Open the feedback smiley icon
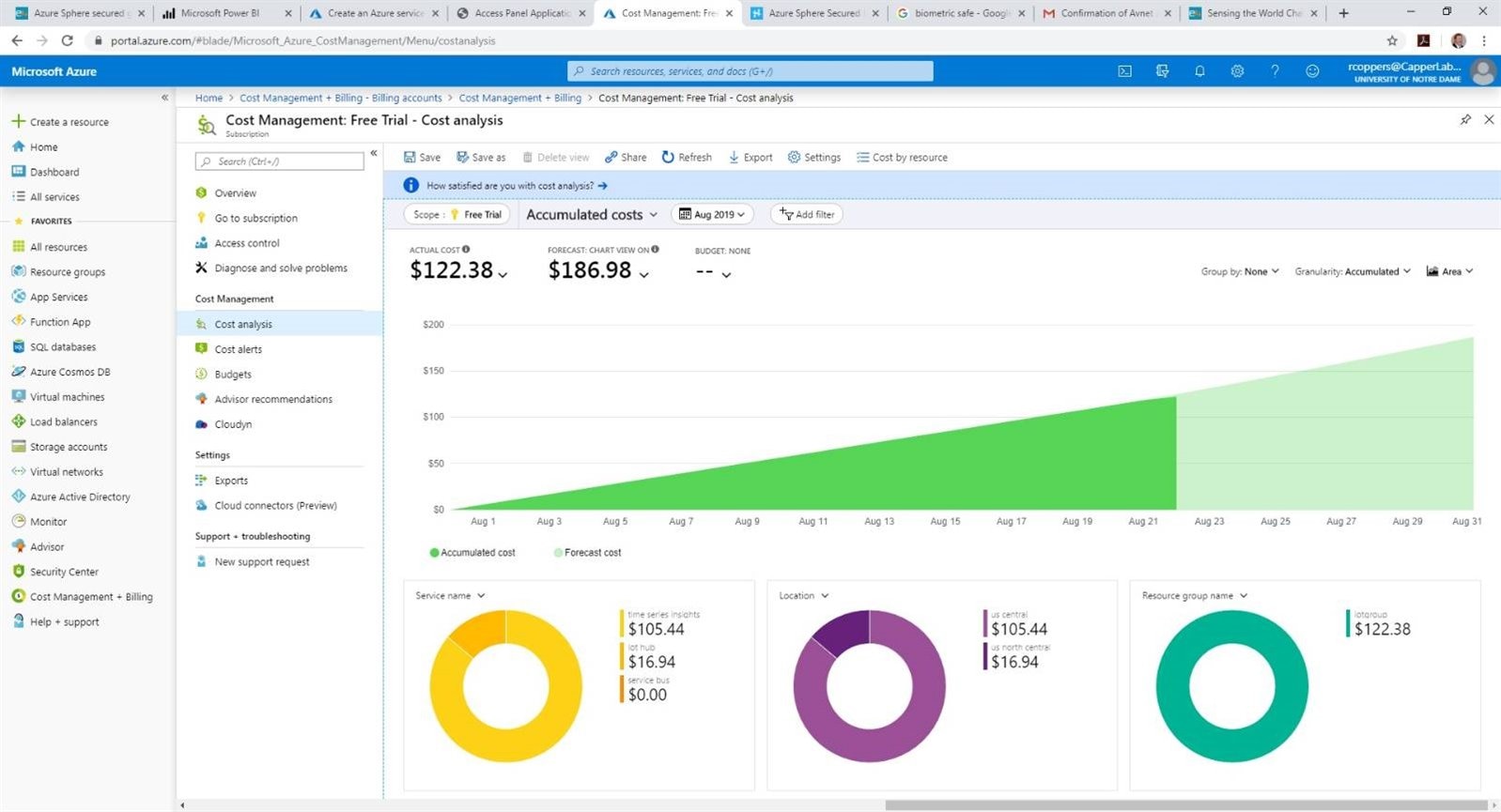Viewport: 1501px width, 812px height. 1312,71
